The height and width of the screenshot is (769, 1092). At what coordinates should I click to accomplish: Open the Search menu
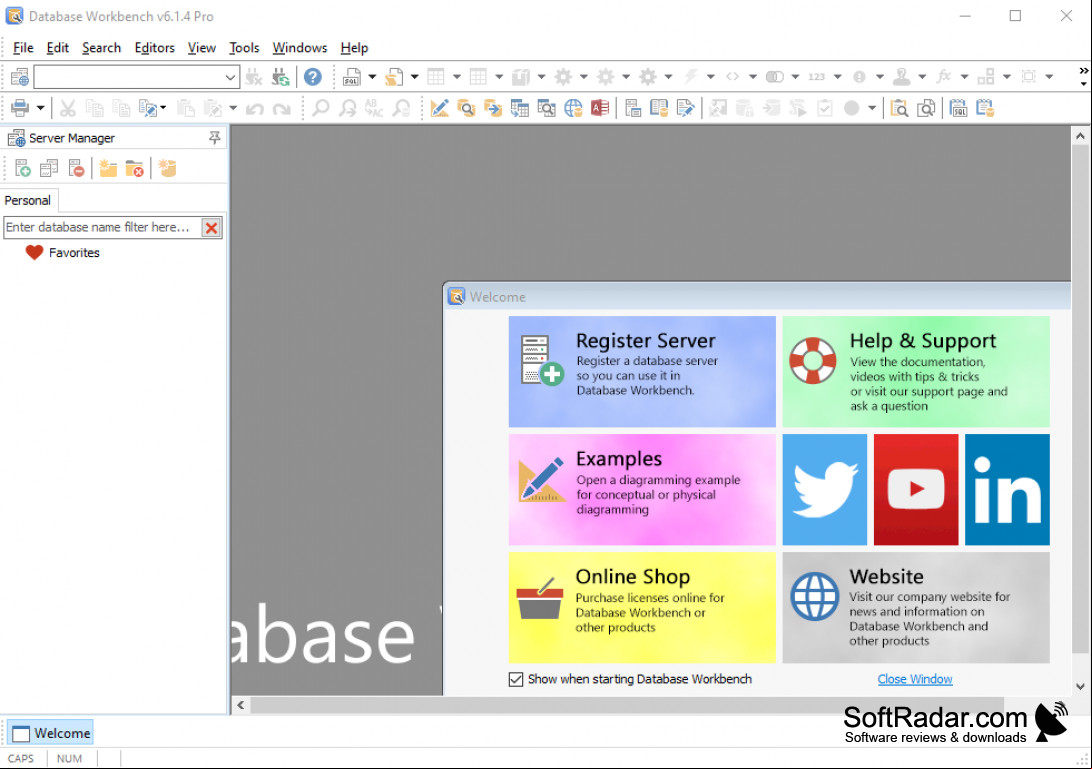(101, 47)
